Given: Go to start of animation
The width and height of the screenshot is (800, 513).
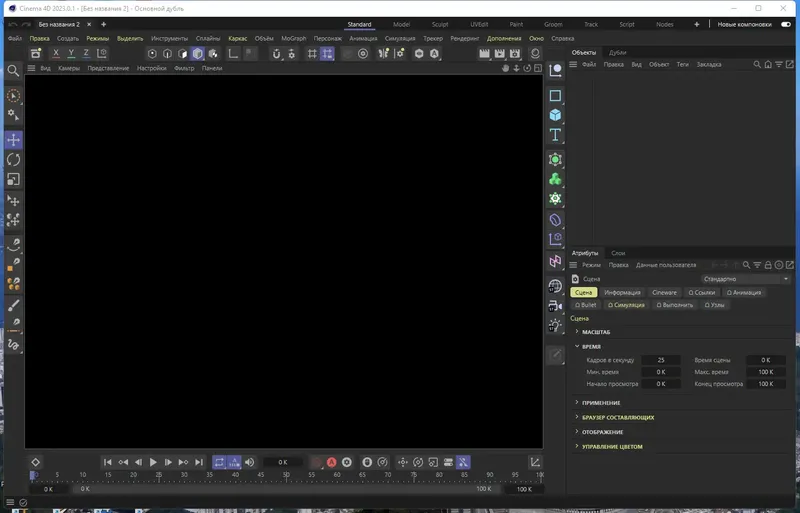Looking at the screenshot, I should (108, 462).
